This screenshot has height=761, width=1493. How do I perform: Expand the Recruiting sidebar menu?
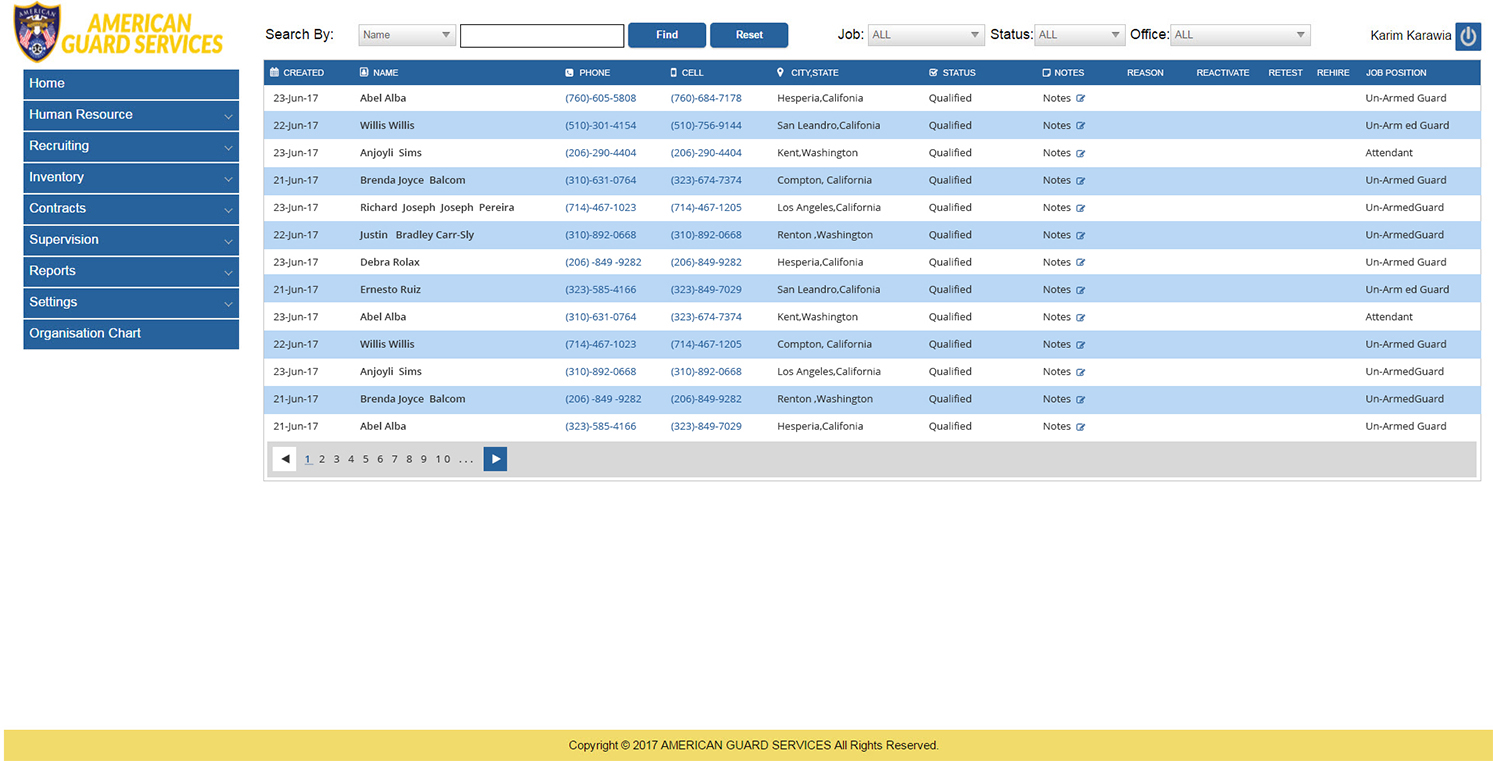click(131, 146)
